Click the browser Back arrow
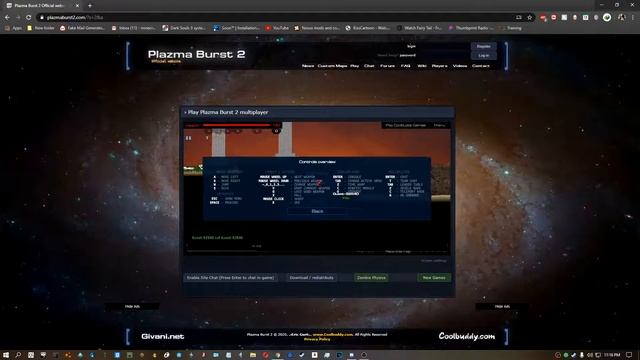The width and height of the screenshot is (640, 360). click(7, 18)
